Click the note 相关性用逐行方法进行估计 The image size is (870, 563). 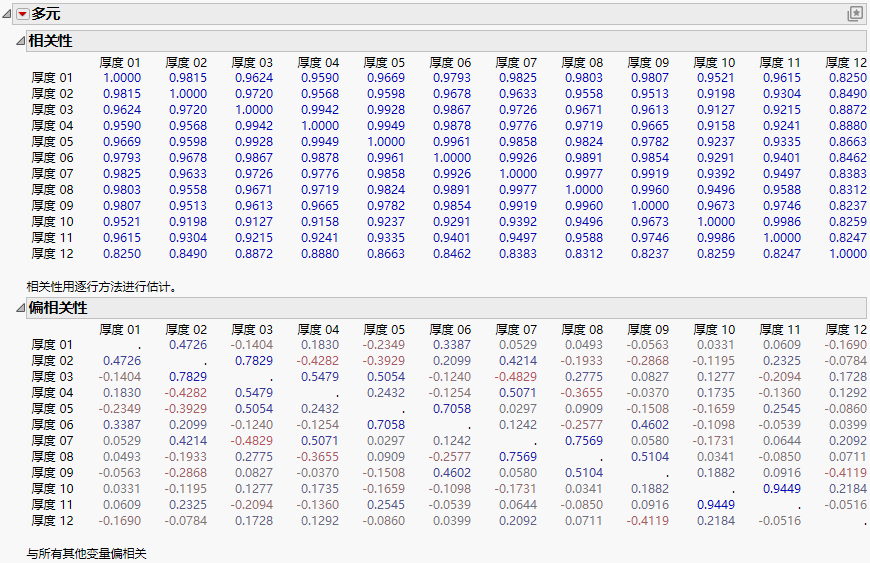pyautogui.click(x=102, y=287)
